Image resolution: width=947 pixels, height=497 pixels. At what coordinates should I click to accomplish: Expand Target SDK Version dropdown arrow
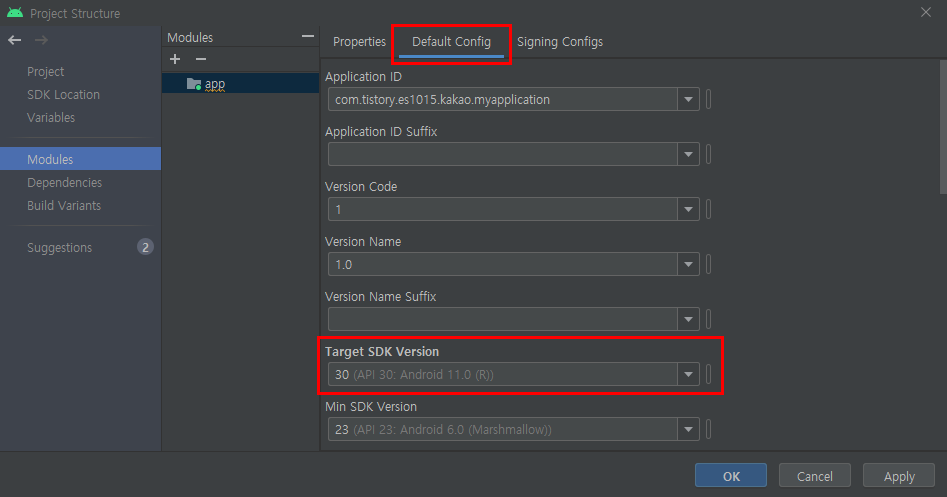click(688, 374)
